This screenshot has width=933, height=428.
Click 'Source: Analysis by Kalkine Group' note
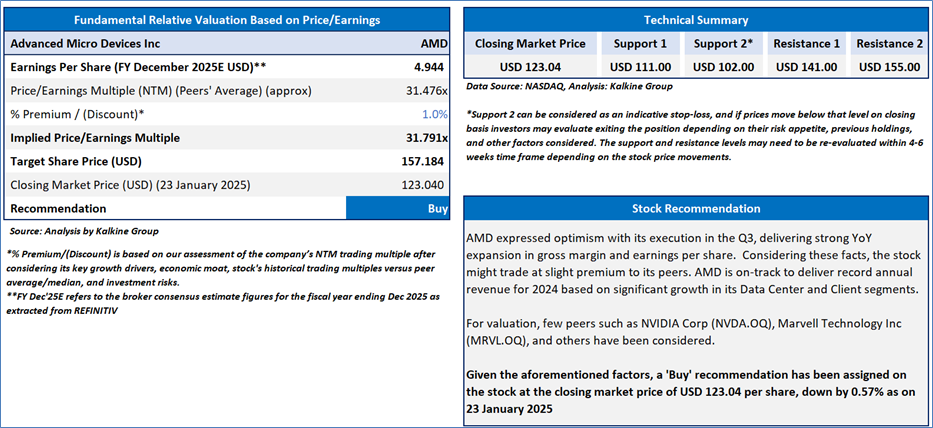[84, 231]
